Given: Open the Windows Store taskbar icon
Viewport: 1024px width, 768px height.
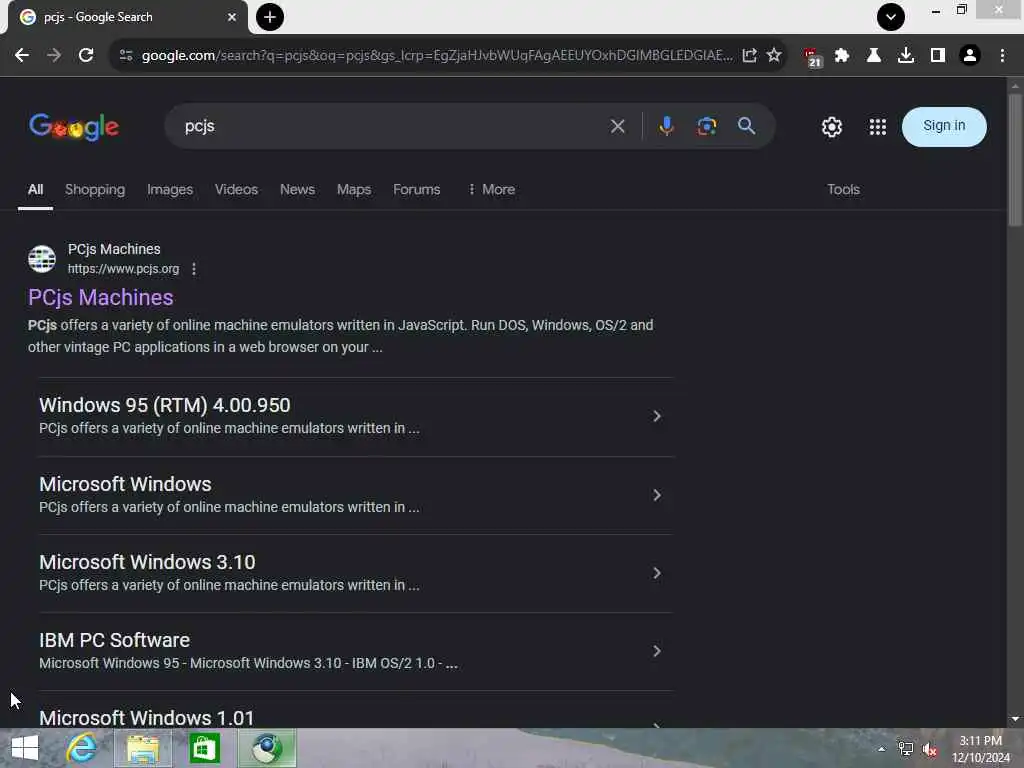Looking at the screenshot, I should pos(204,748).
